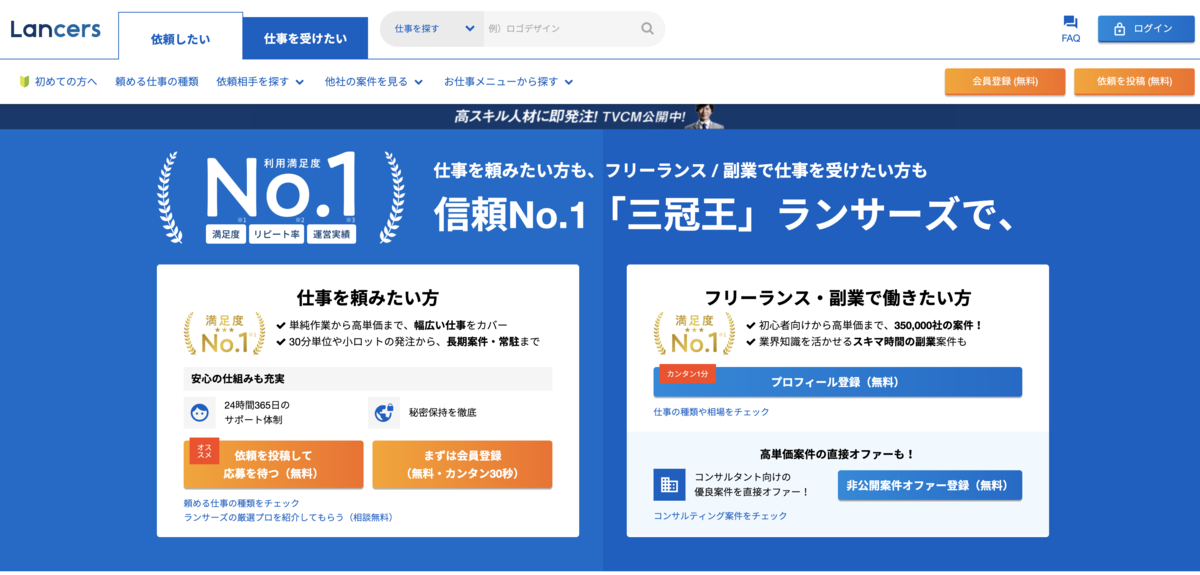
Task: Click the consultant building icon
Action: coord(669,485)
